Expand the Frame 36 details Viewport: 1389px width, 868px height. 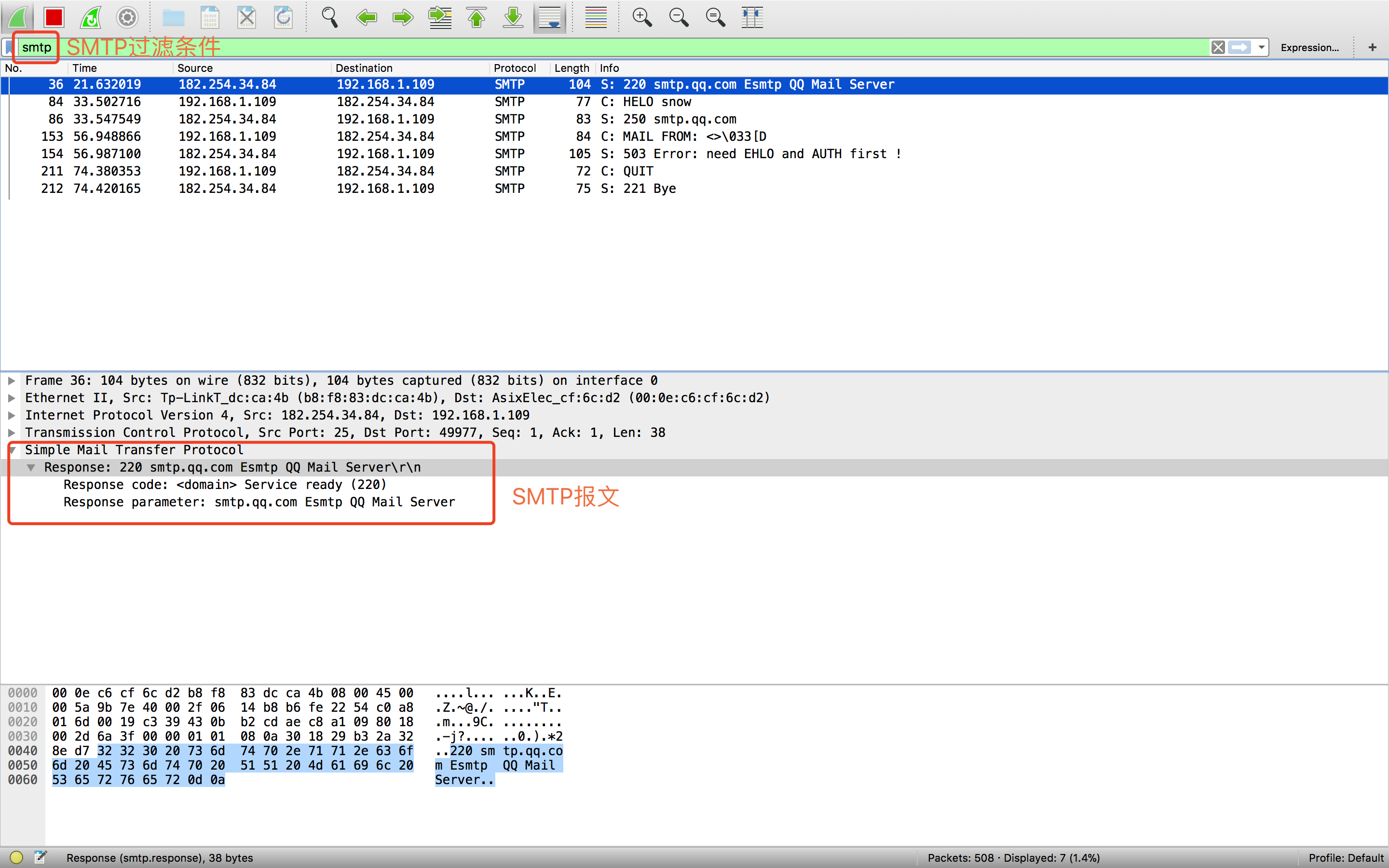tap(12, 380)
